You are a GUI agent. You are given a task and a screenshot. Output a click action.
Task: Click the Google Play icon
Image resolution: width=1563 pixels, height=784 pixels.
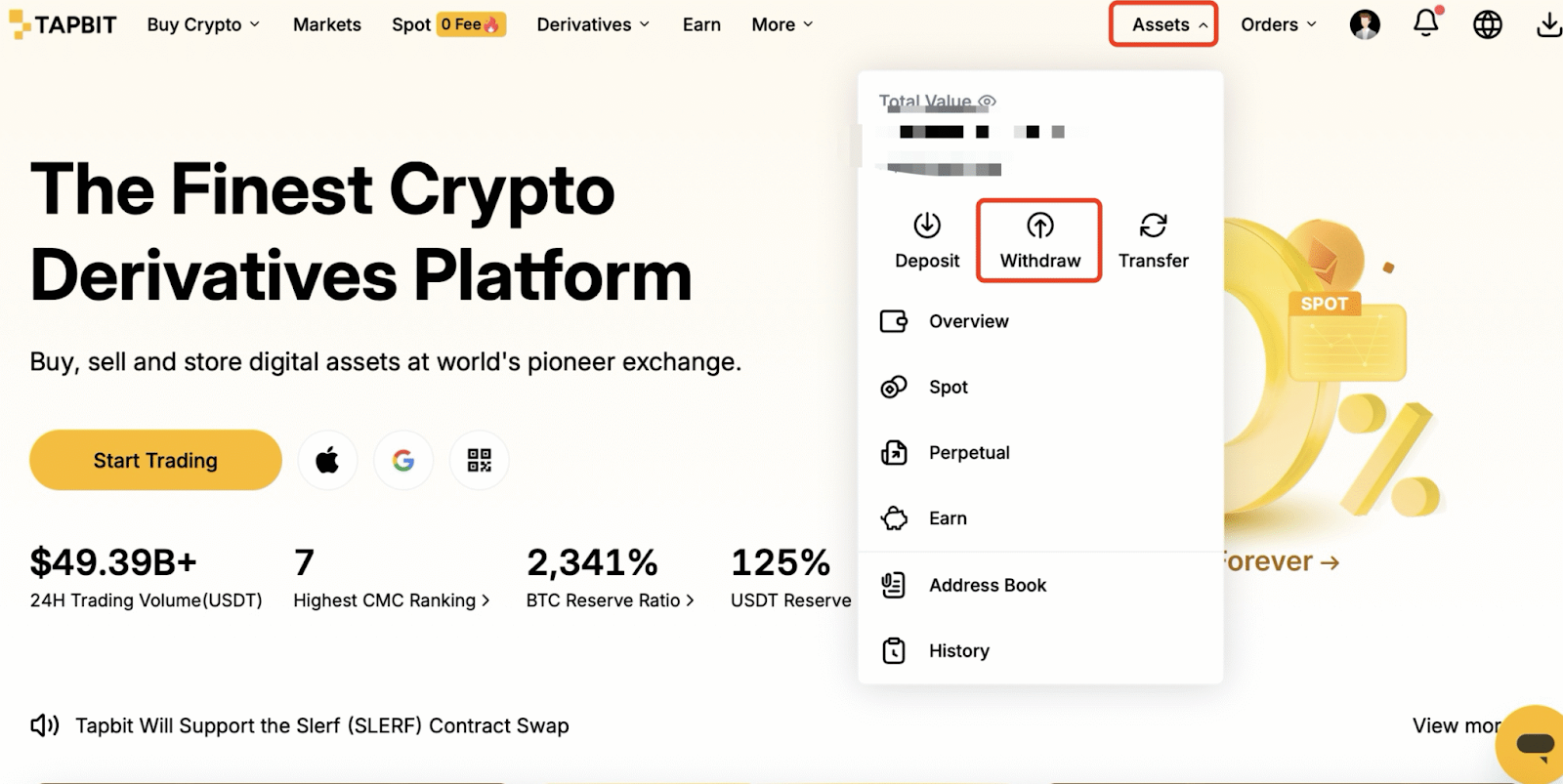[x=403, y=460]
